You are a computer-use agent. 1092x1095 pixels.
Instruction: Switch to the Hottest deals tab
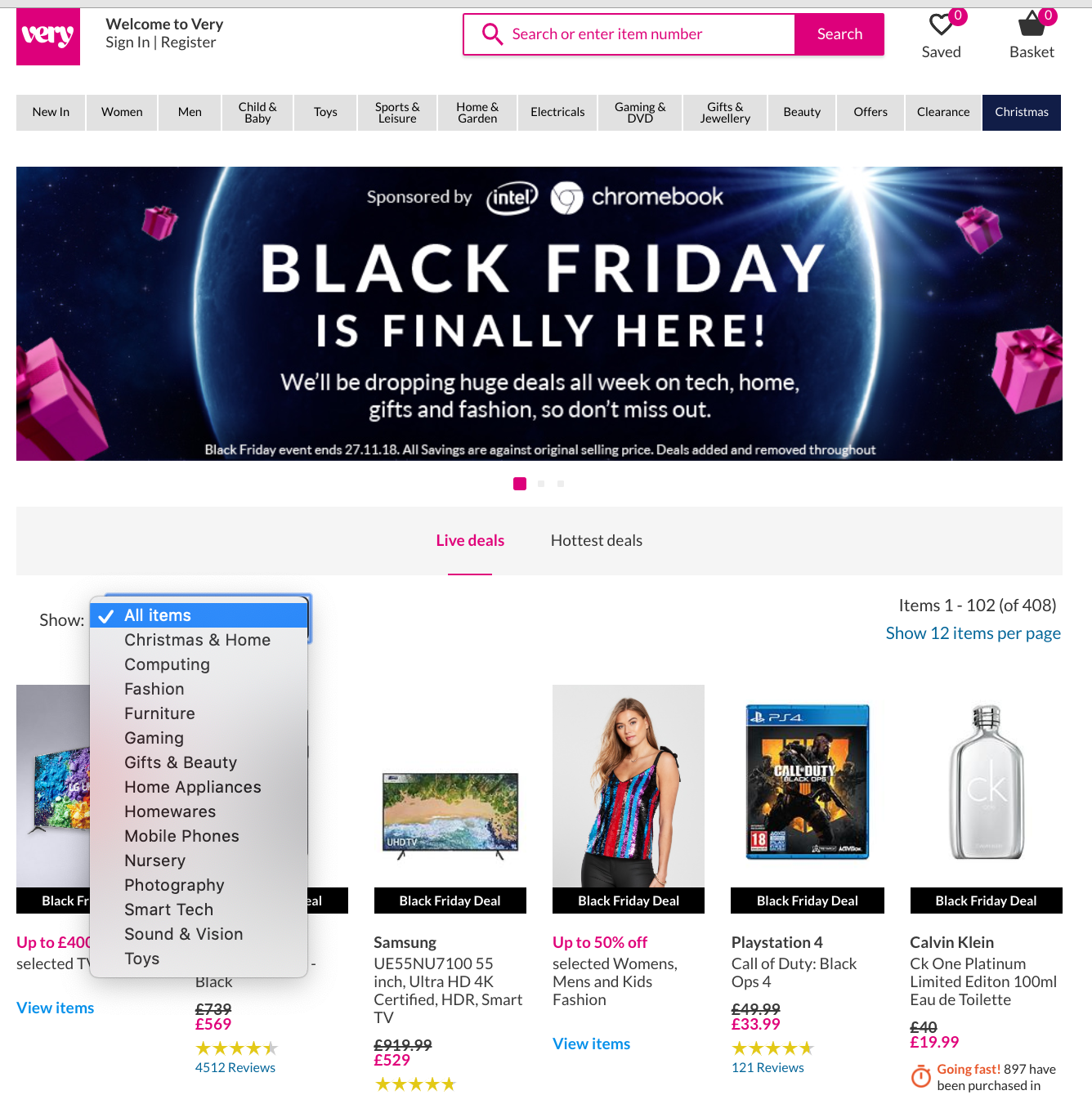click(x=597, y=540)
